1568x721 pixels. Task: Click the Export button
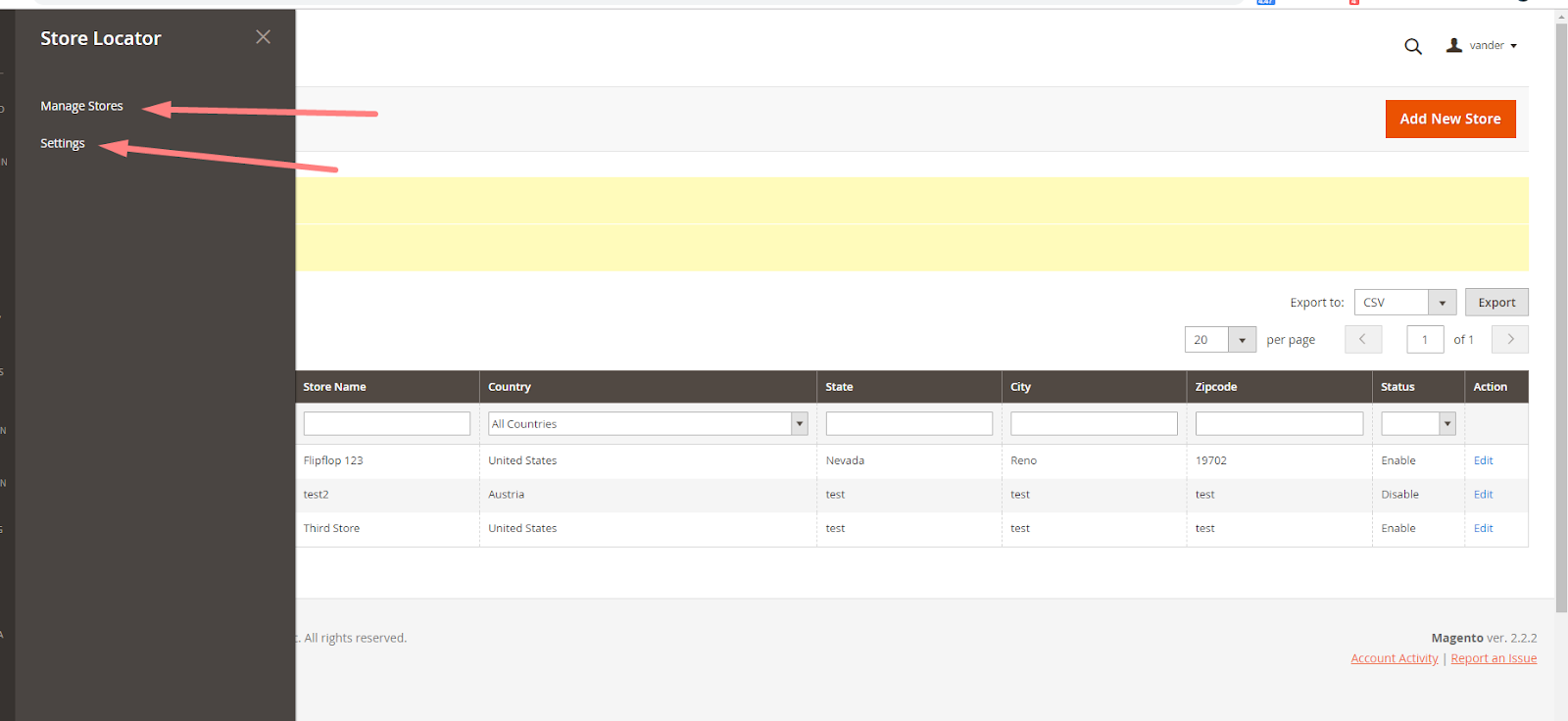1496,303
